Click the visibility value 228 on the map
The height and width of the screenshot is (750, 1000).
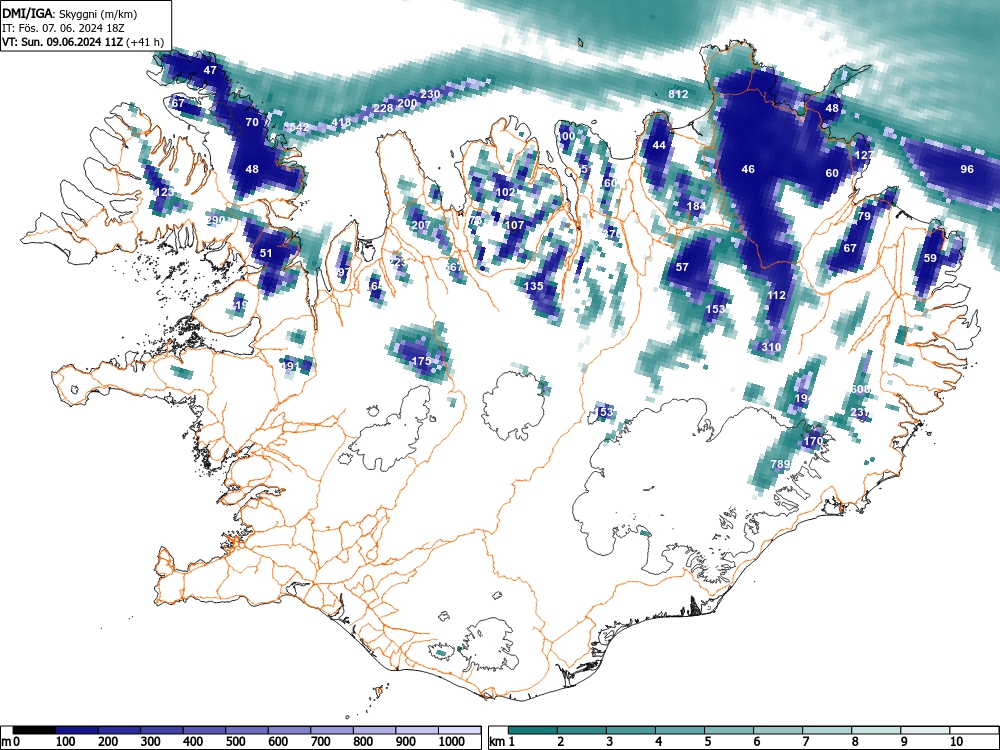coord(383,108)
